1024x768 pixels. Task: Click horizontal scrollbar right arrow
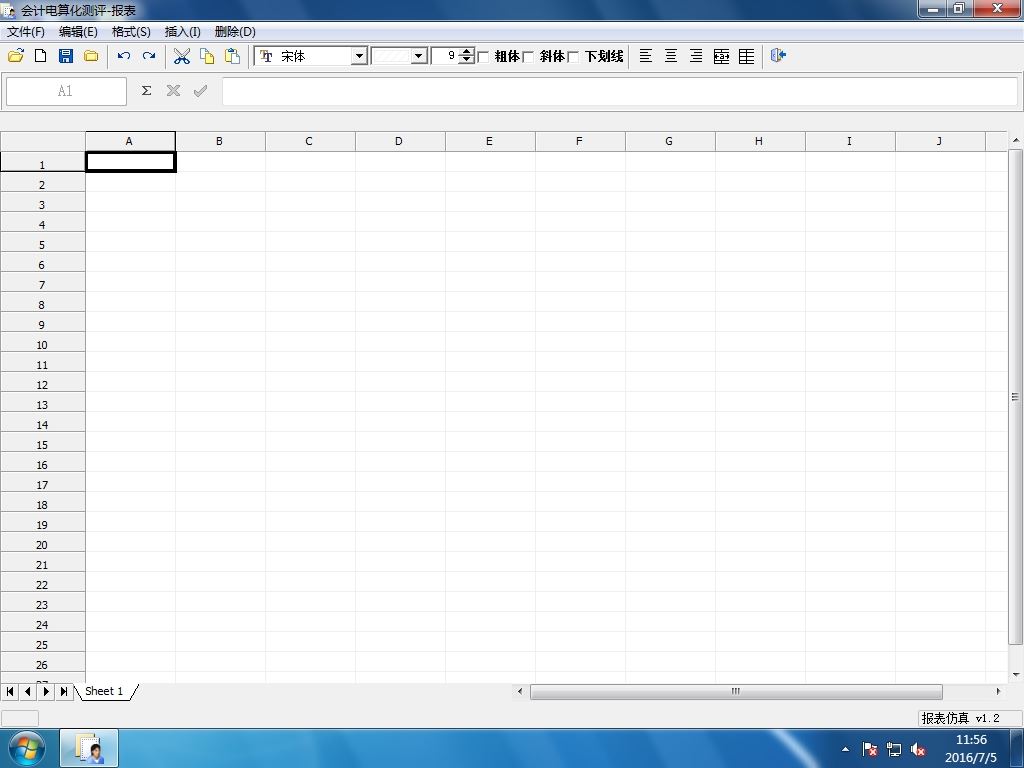tap(998, 691)
